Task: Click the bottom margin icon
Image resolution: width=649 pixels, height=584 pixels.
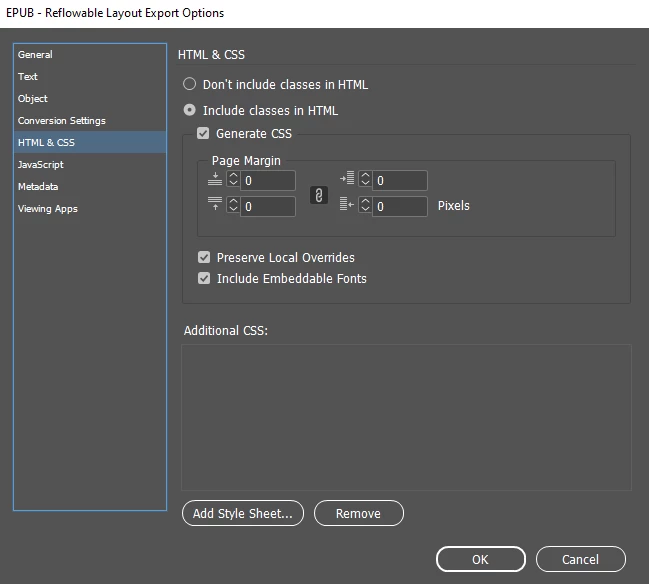Action: pyautogui.click(x=215, y=204)
